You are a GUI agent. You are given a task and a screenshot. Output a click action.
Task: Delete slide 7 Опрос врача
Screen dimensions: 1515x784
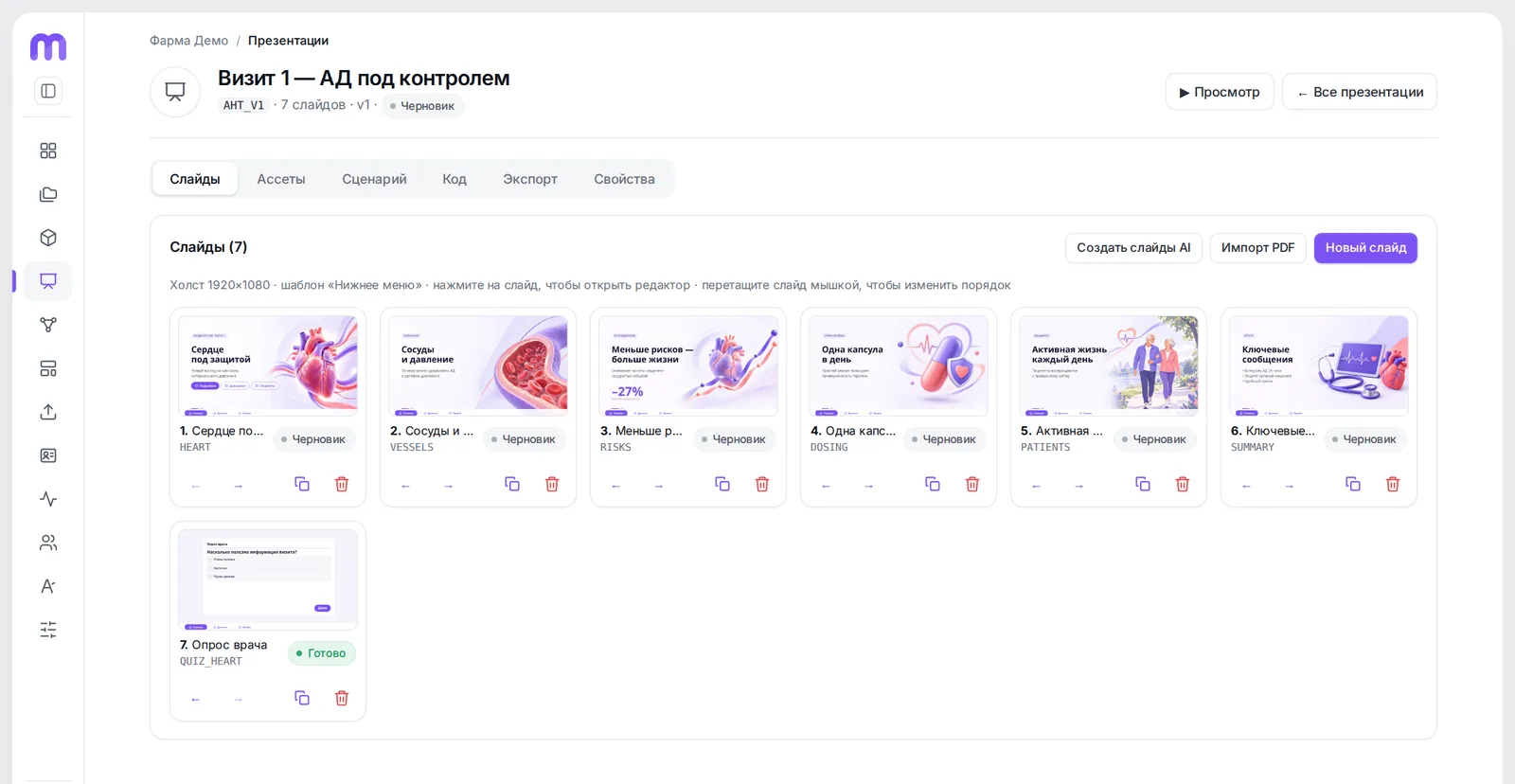click(342, 698)
